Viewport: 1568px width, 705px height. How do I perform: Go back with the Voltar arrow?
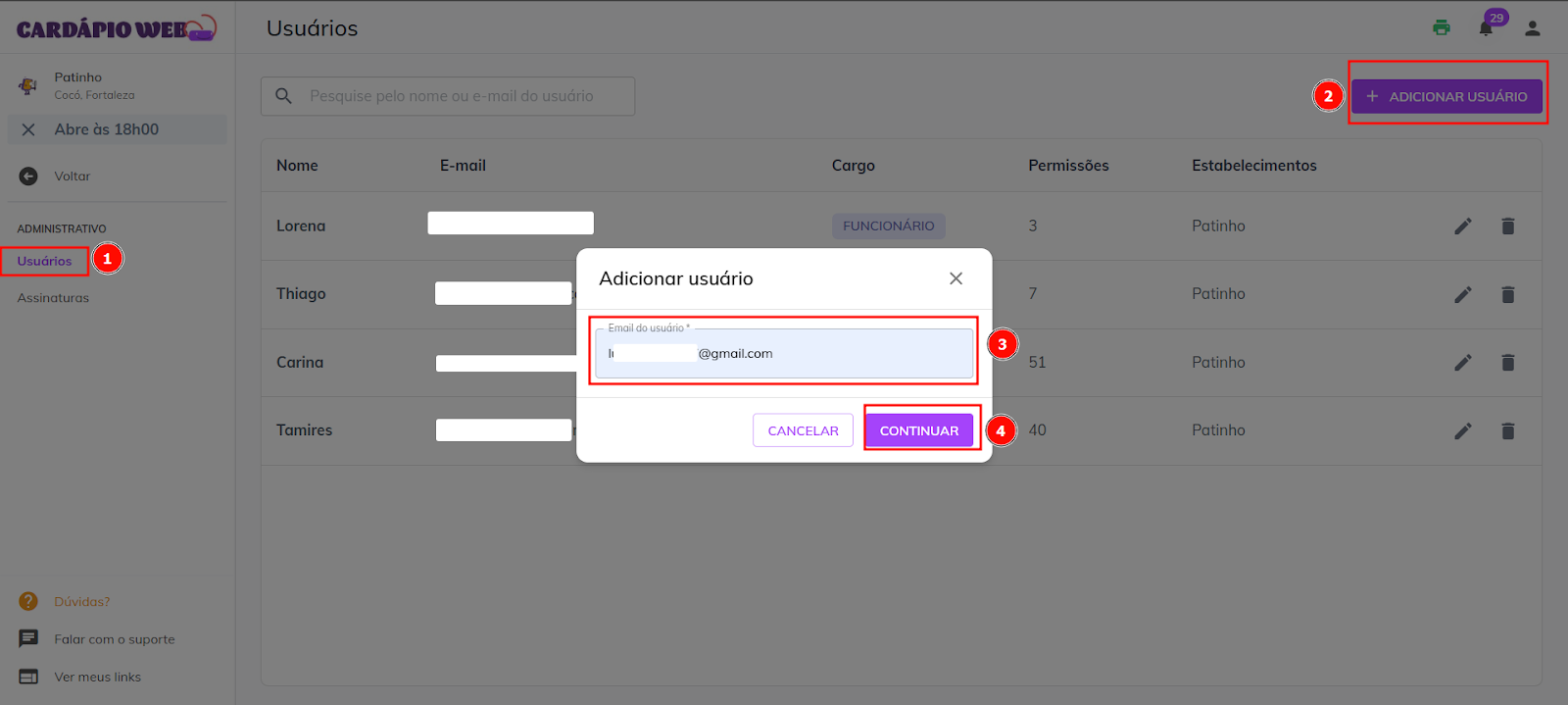(28, 176)
